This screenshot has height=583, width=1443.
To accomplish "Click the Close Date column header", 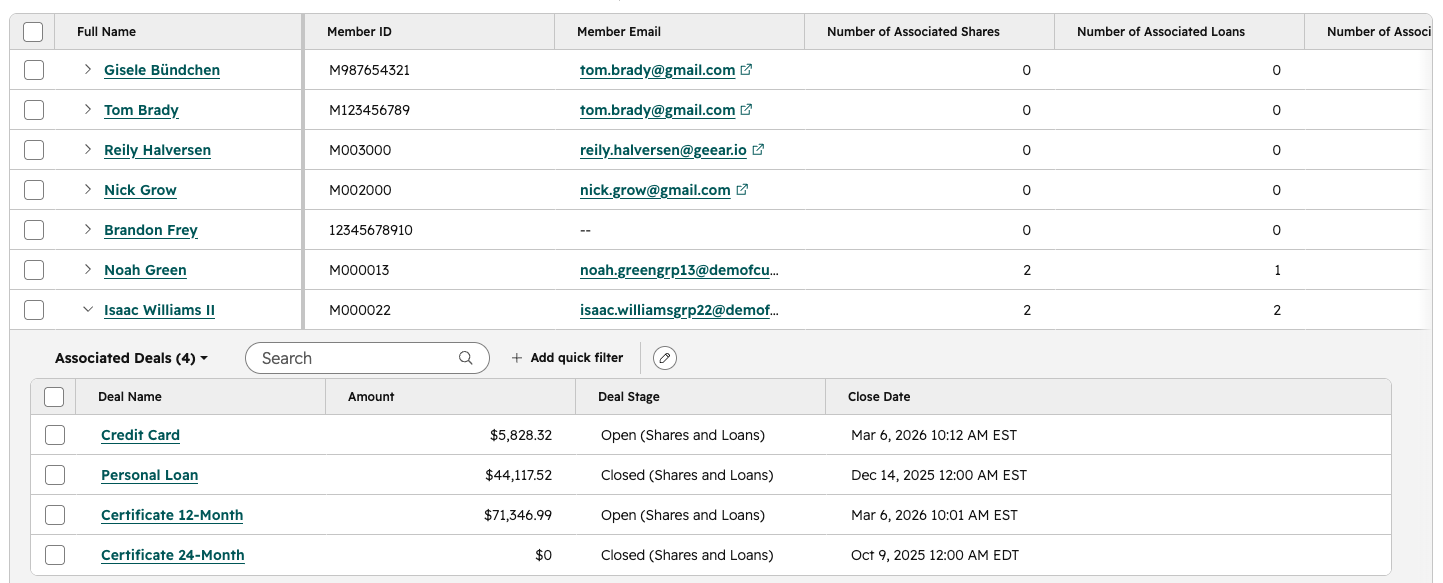I will 879,397.
